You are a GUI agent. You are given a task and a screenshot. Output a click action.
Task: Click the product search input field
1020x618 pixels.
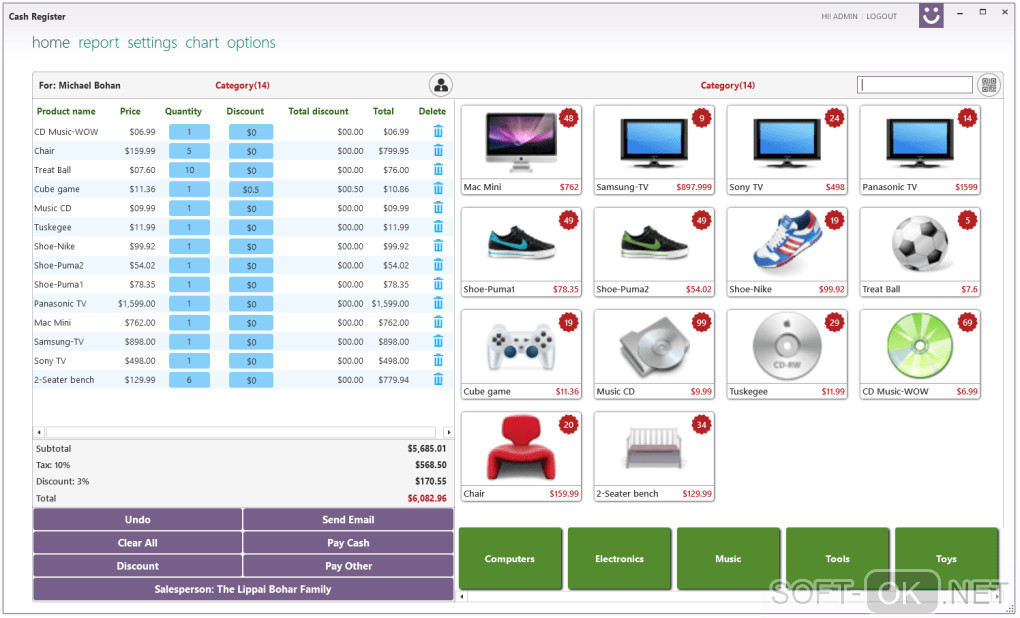915,85
